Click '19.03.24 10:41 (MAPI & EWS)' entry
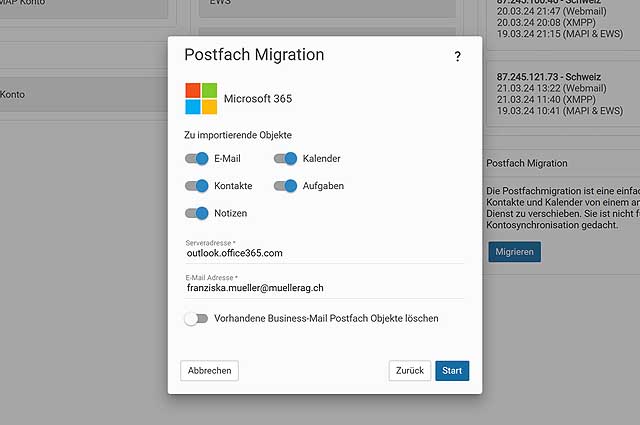640x425 pixels. 560,111
